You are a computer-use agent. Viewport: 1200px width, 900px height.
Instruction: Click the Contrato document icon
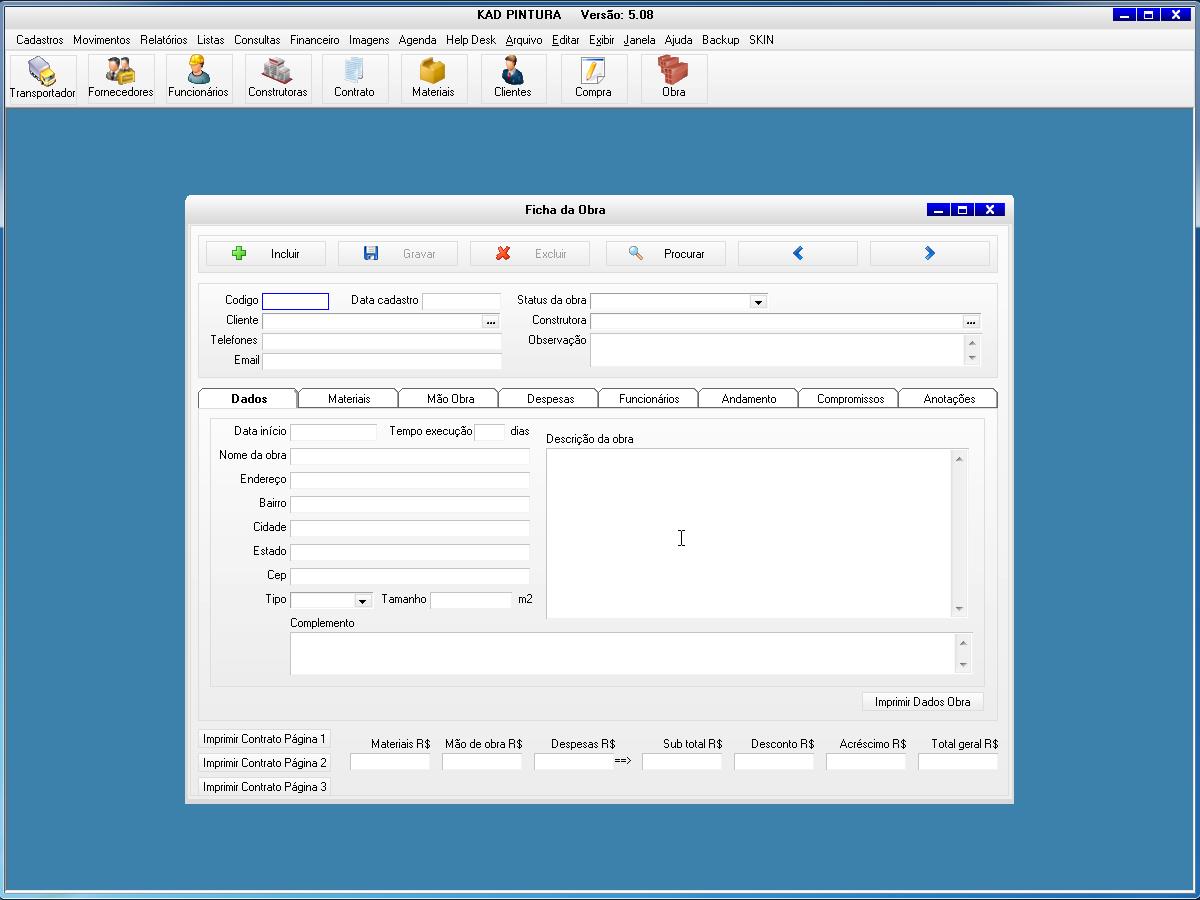pyautogui.click(x=354, y=78)
